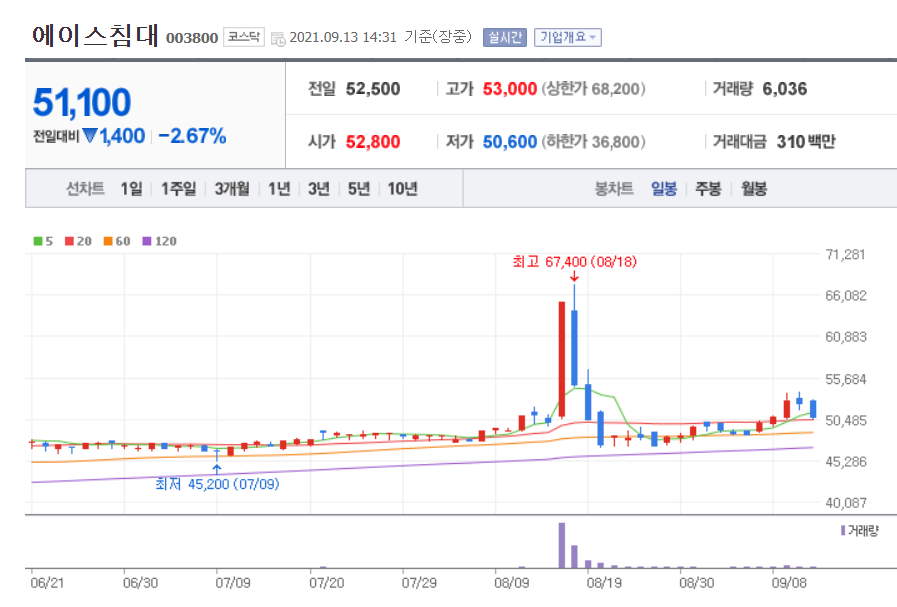The image size is (897, 607).
Task: Click the 09/08 date axis label
Action: click(x=789, y=583)
